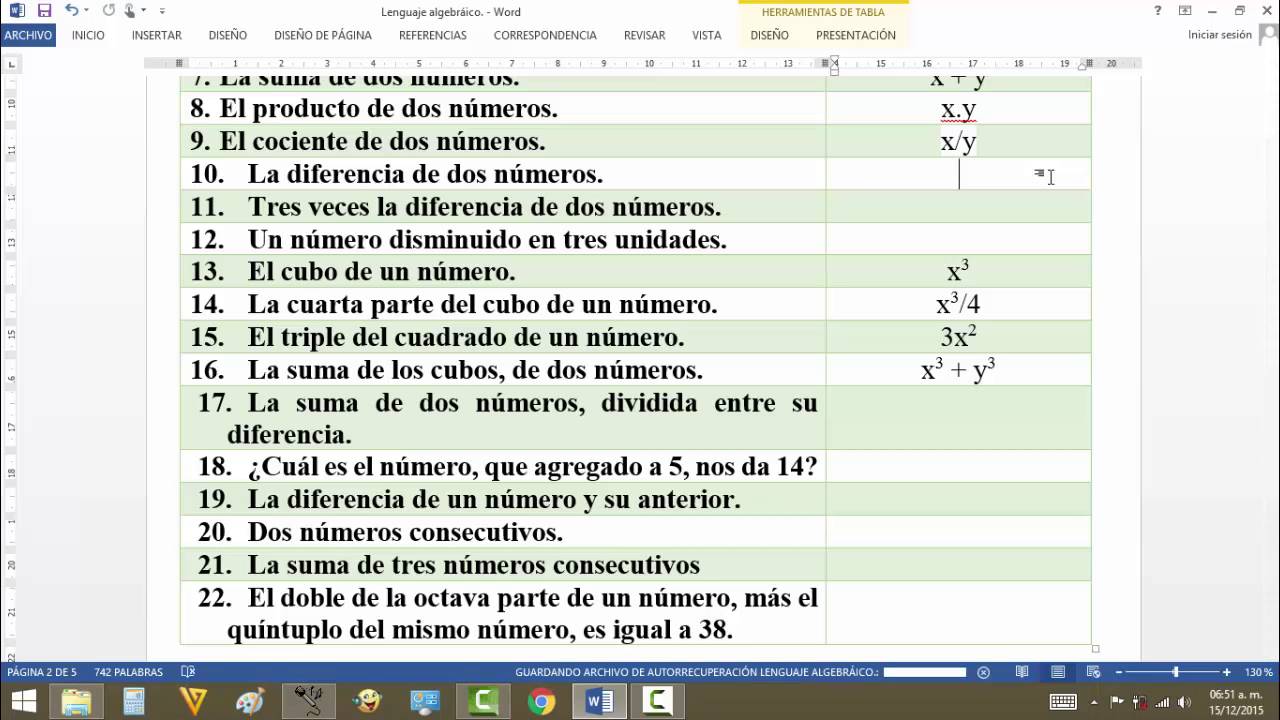Open the REFERENCIAS ribbon tab
Image resolution: width=1280 pixels, height=720 pixels.
coord(433,35)
